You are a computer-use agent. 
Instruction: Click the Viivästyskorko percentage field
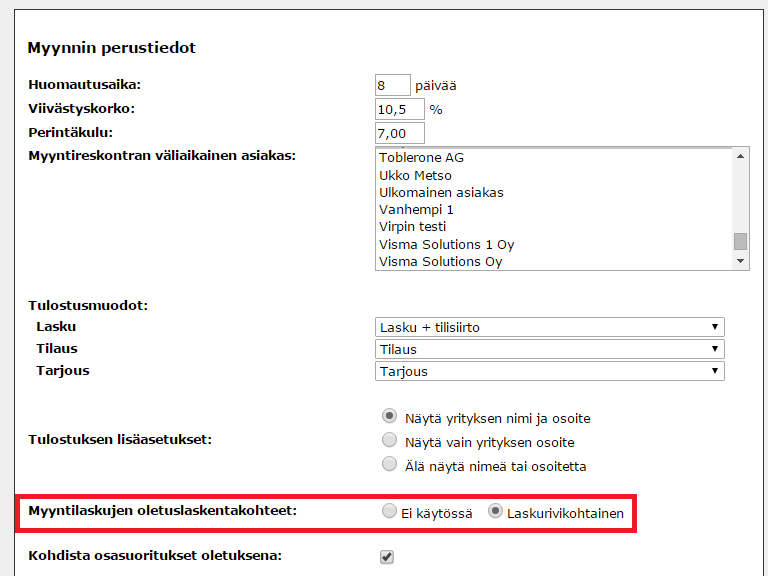click(x=399, y=109)
